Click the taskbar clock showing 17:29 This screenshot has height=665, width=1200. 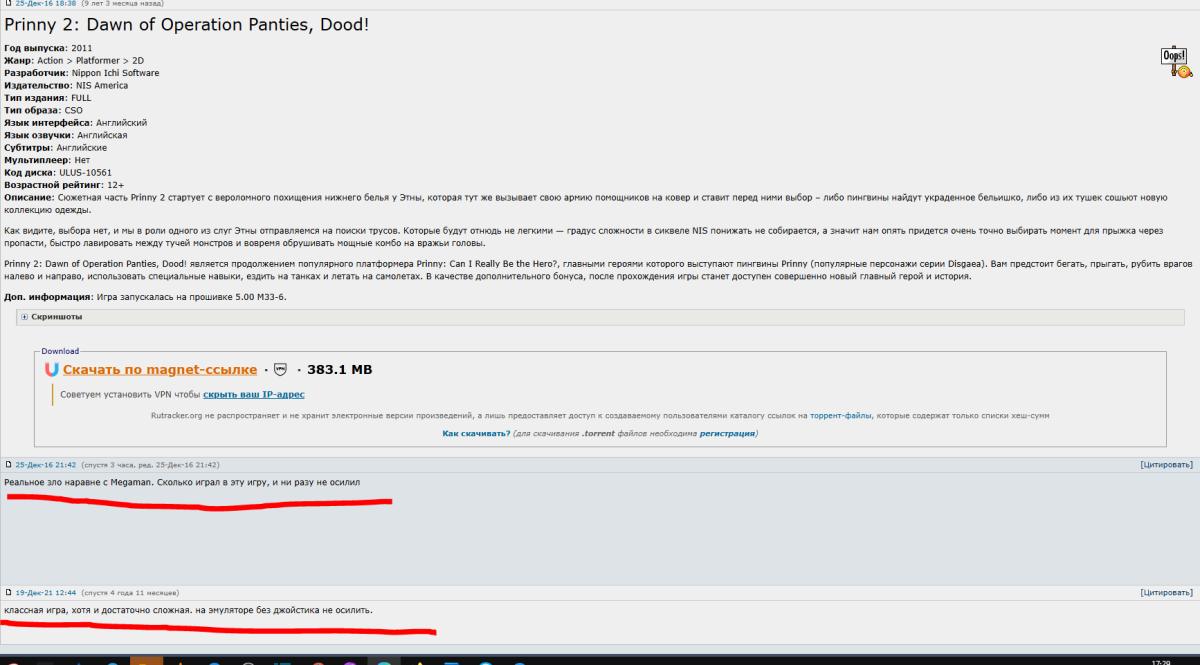click(x=1161, y=661)
